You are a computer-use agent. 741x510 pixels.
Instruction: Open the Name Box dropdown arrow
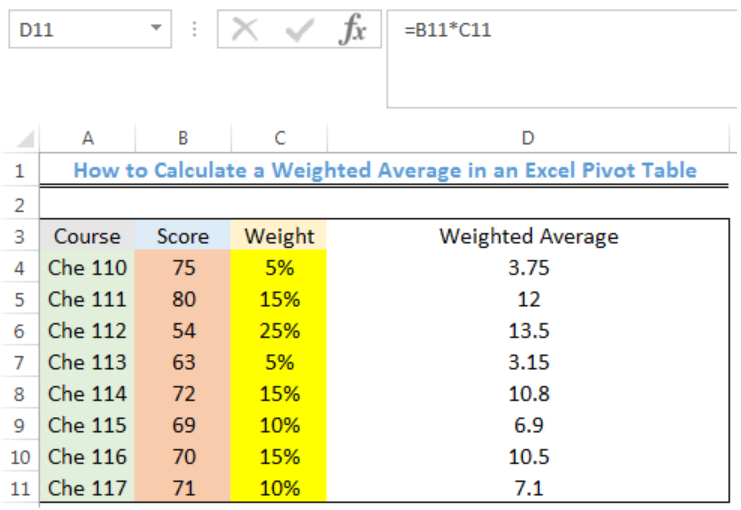pos(156,28)
